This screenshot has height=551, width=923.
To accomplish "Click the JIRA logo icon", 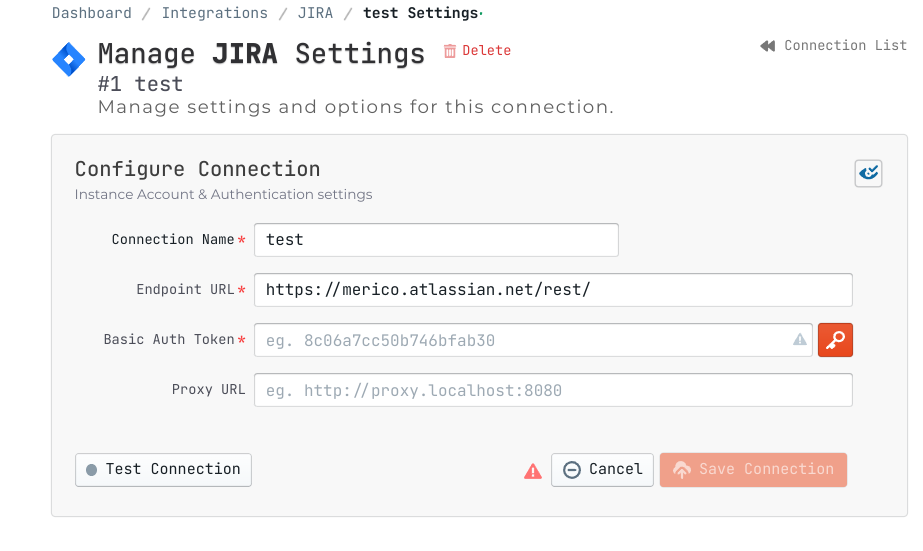I will click(69, 59).
